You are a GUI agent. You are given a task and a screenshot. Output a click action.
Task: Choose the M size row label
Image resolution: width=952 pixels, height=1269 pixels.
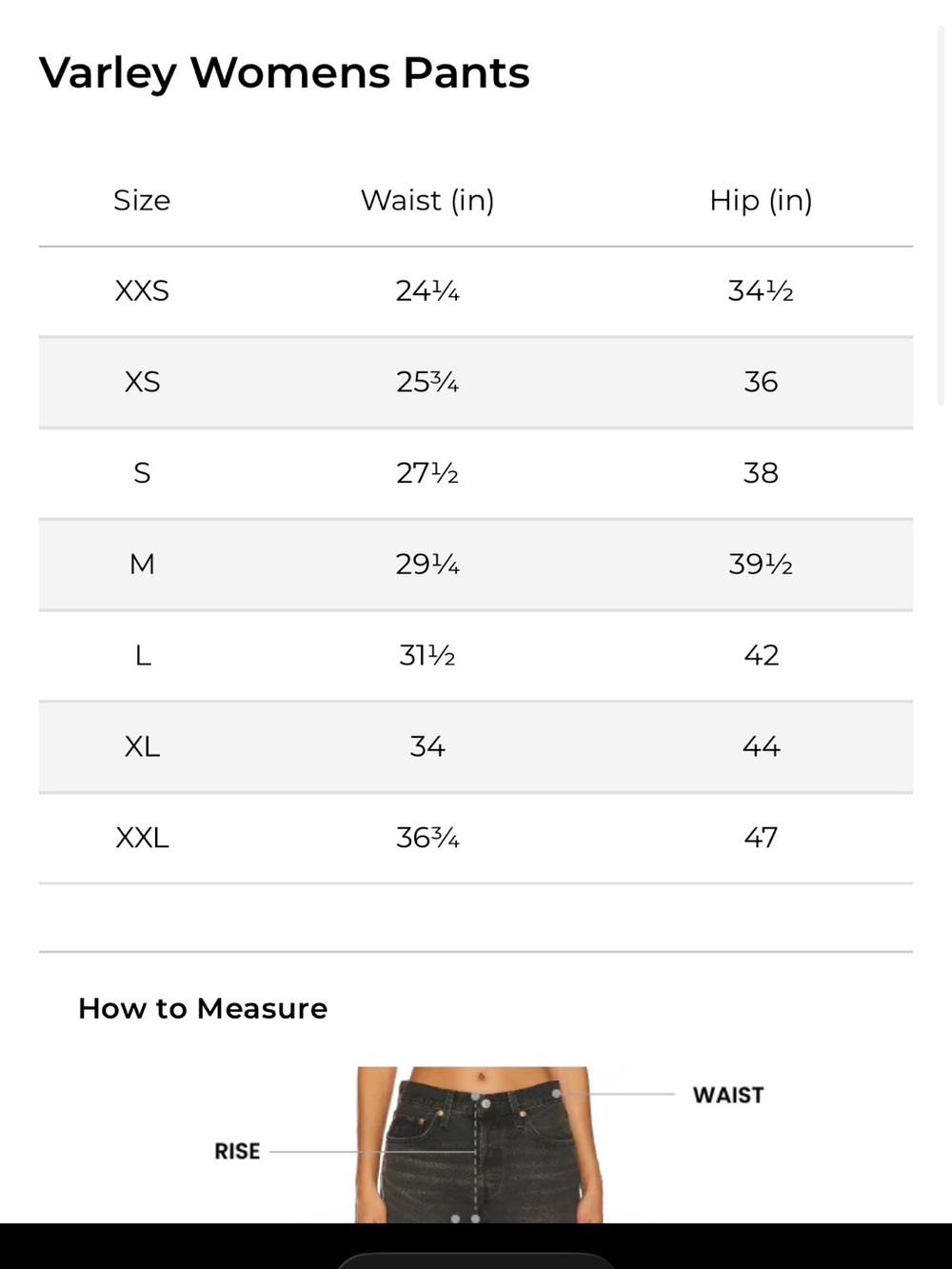click(142, 565)
